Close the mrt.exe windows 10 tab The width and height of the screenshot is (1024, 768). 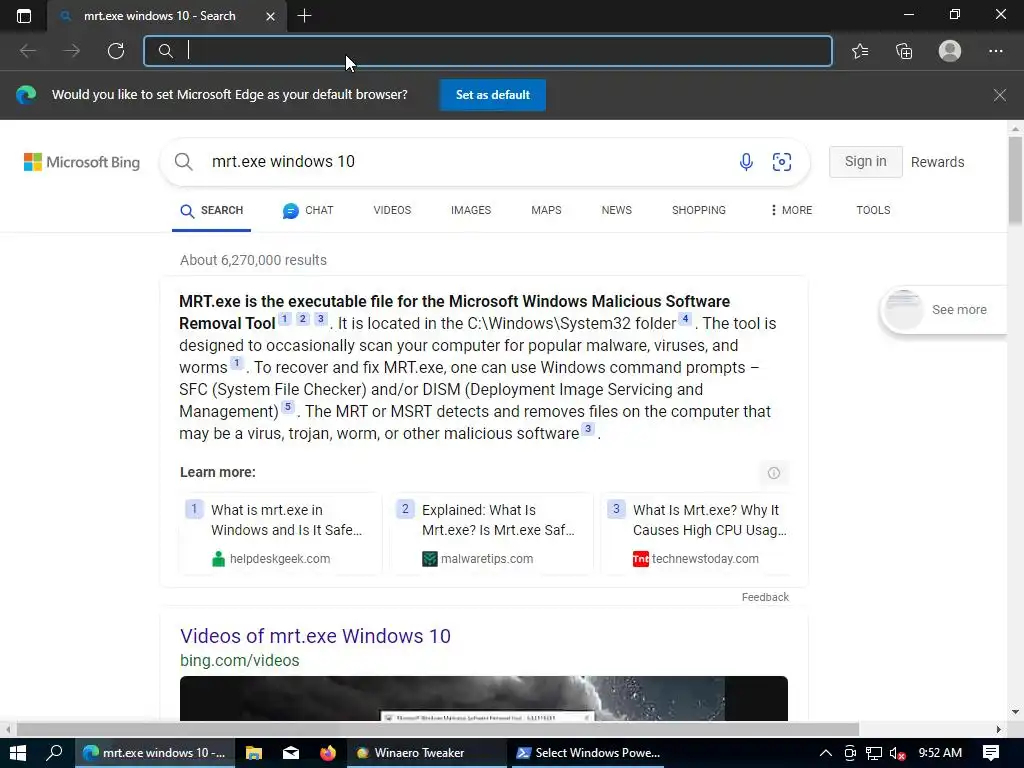[270, 16]
